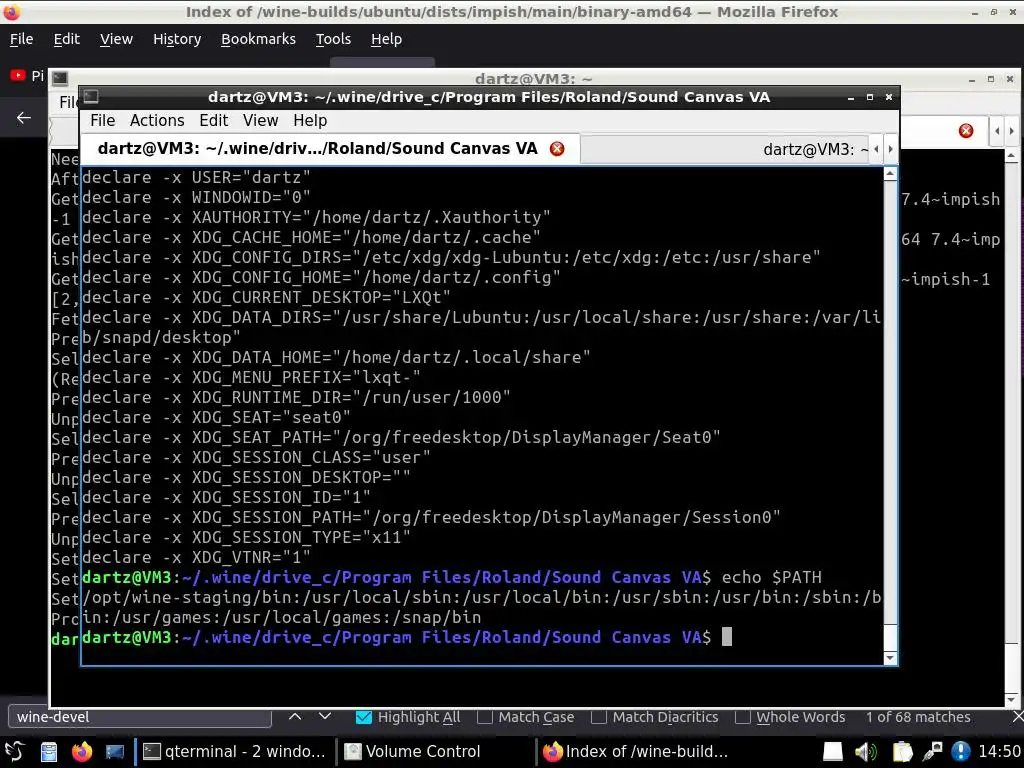Open Firefox History menu

tap(177, 39)
